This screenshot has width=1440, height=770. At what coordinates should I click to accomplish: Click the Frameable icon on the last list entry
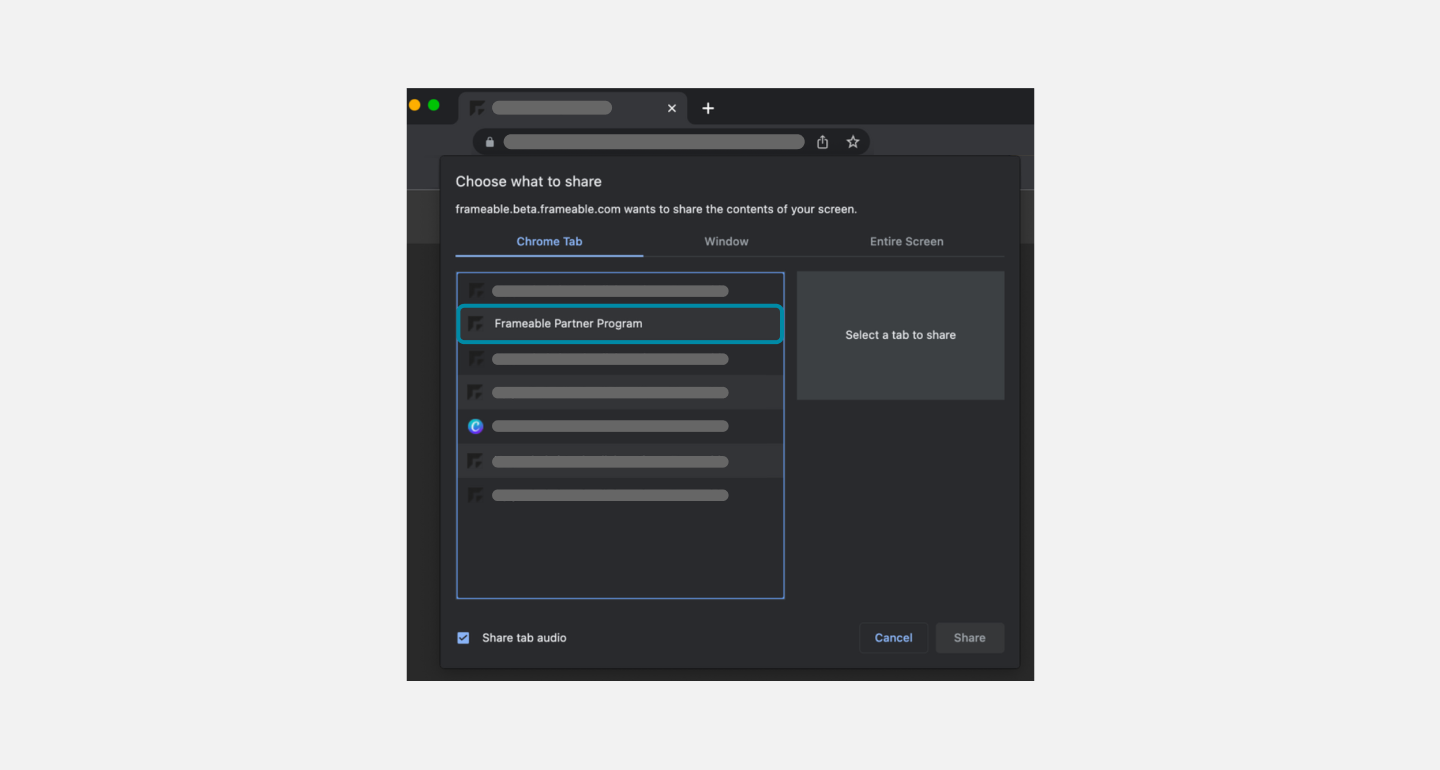pyautogui.click(x=476, y=495)
